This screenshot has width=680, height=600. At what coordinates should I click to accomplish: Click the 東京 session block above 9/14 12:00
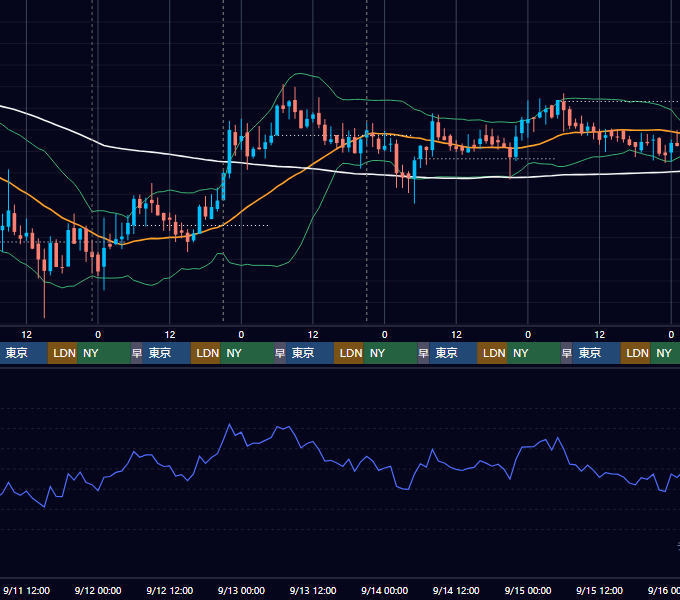click(x=453, y=353)
